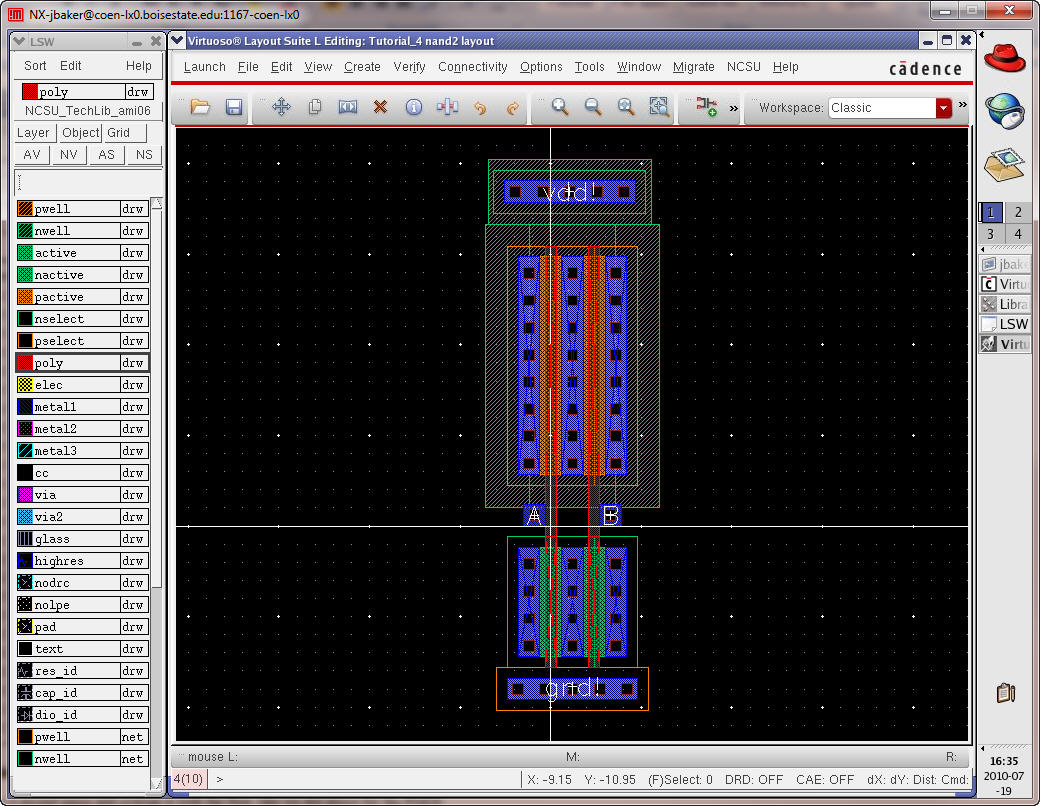Click the red X Delete icon
This screenshot has height=806, width=1040.
coord(380,107)
